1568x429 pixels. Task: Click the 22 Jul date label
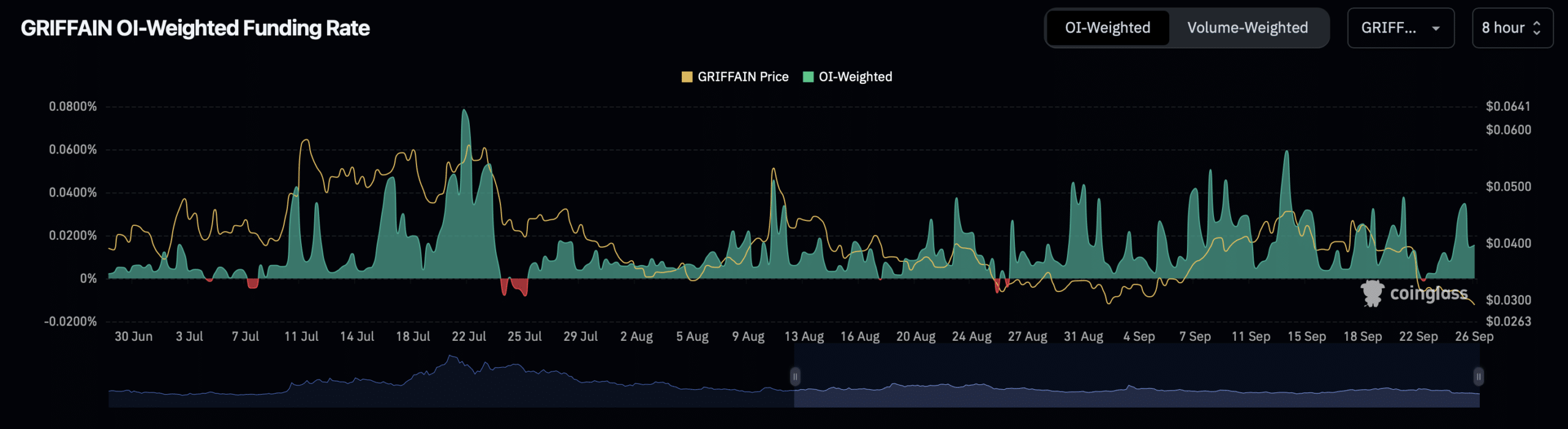[469, 337]
